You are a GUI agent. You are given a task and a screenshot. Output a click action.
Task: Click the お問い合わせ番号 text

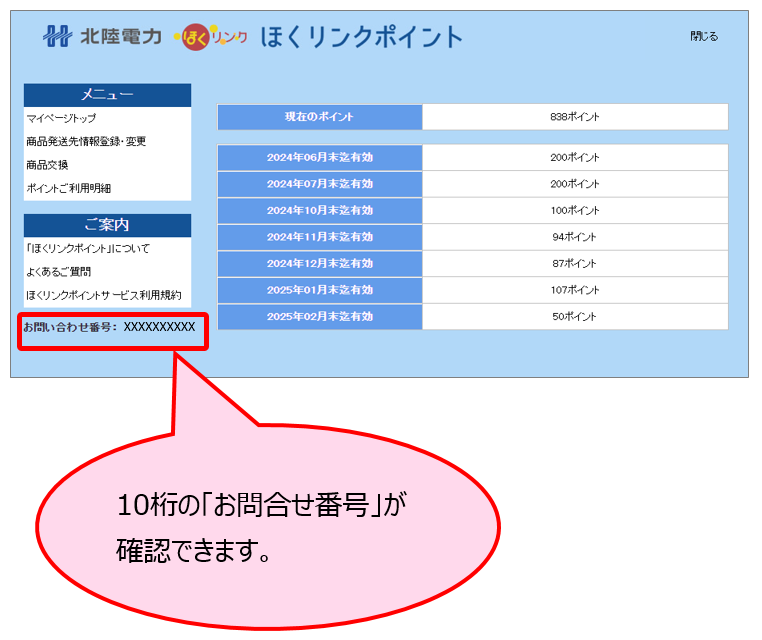coord(109,327)
